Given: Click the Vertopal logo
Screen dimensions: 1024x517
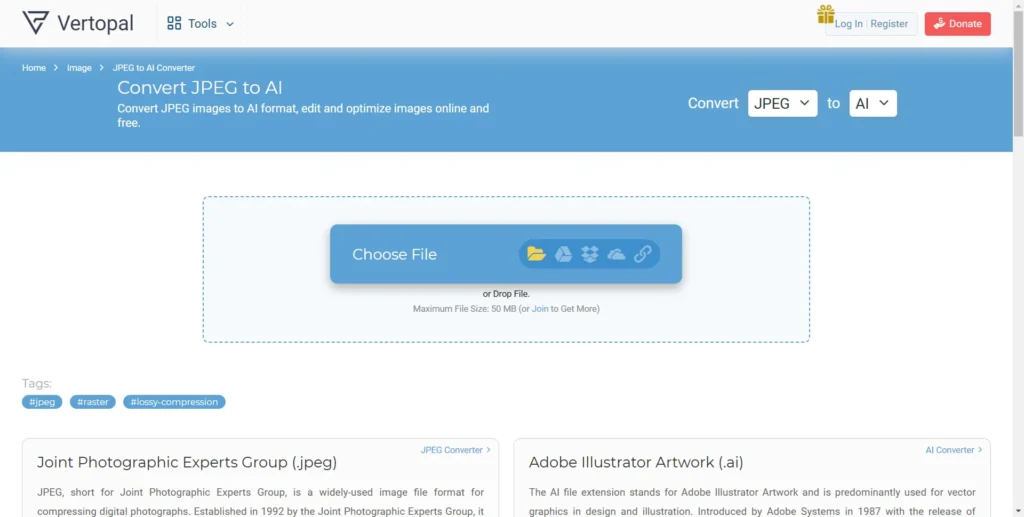Looking at the screenshot, I should coord(77,23).
